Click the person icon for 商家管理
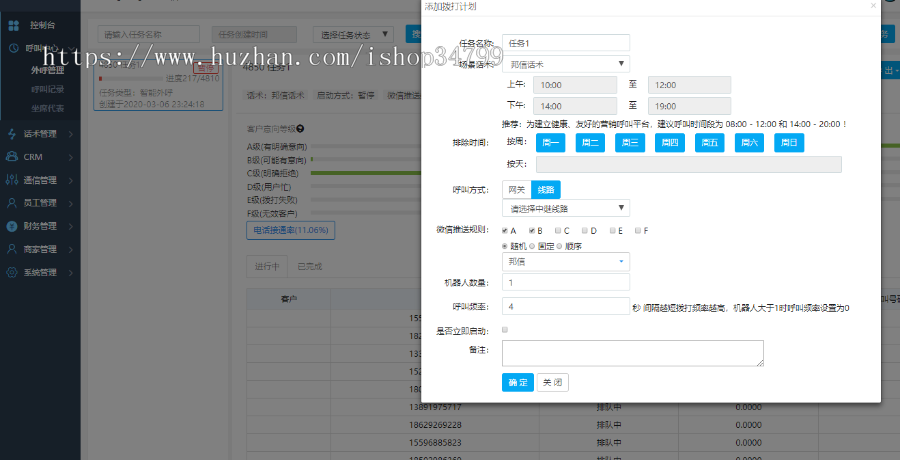Viewport: 900px width, 460px height. [12, 249]
